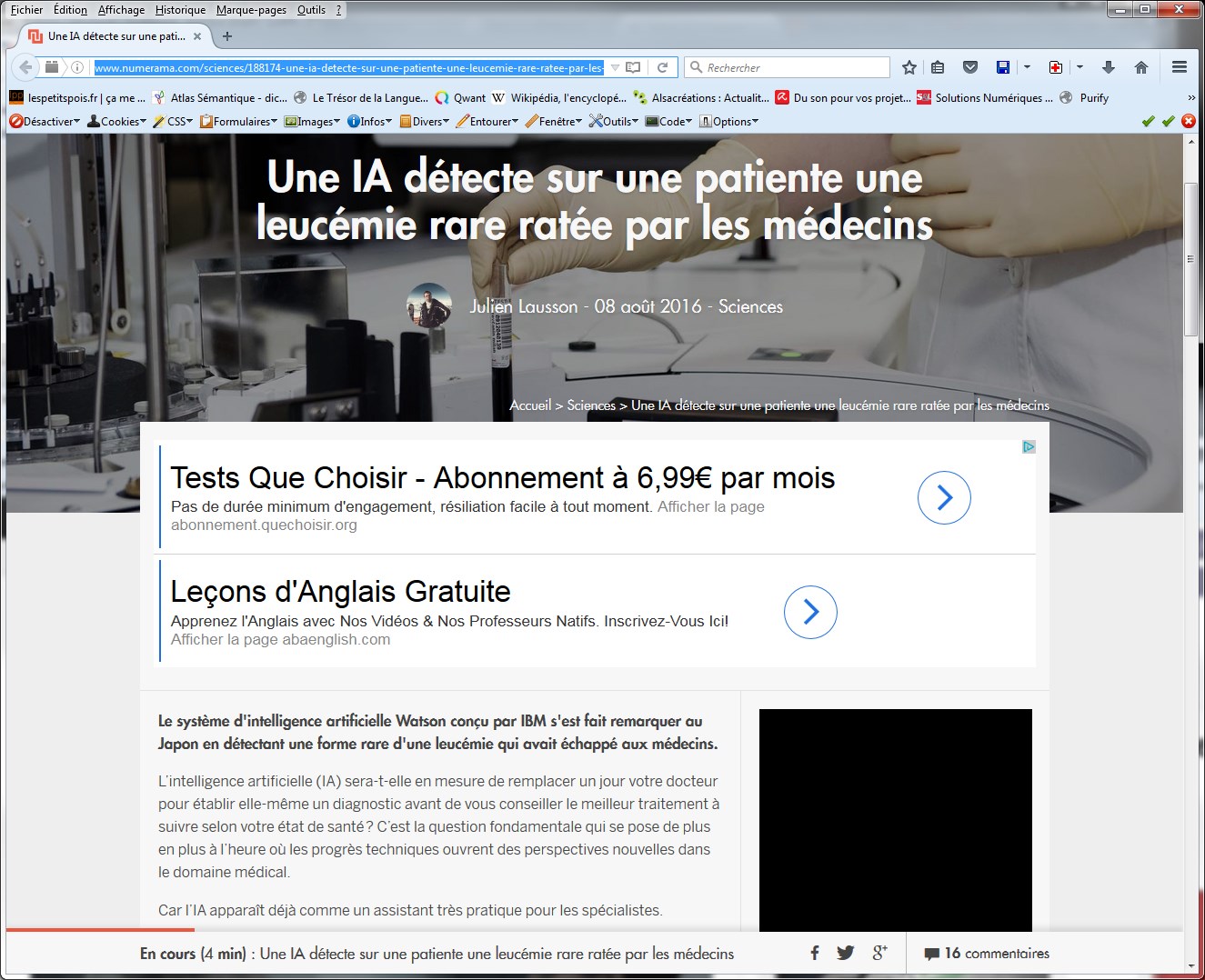Open the Wikipédia bookmark
The width and height of the screenshot is (1205, 980).
pos(559,97)
